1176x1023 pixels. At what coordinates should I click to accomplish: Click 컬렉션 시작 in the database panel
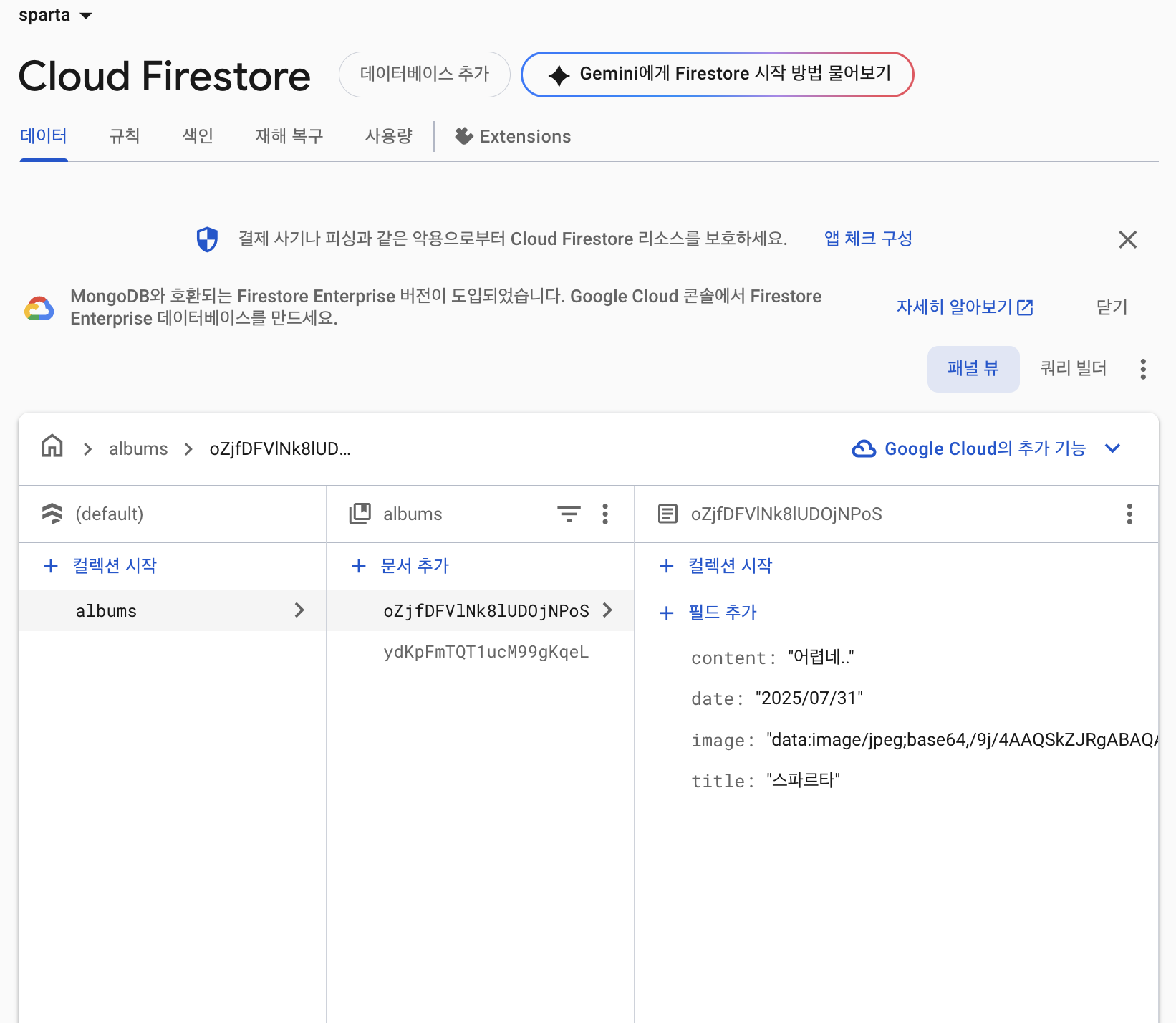(100, 566)
